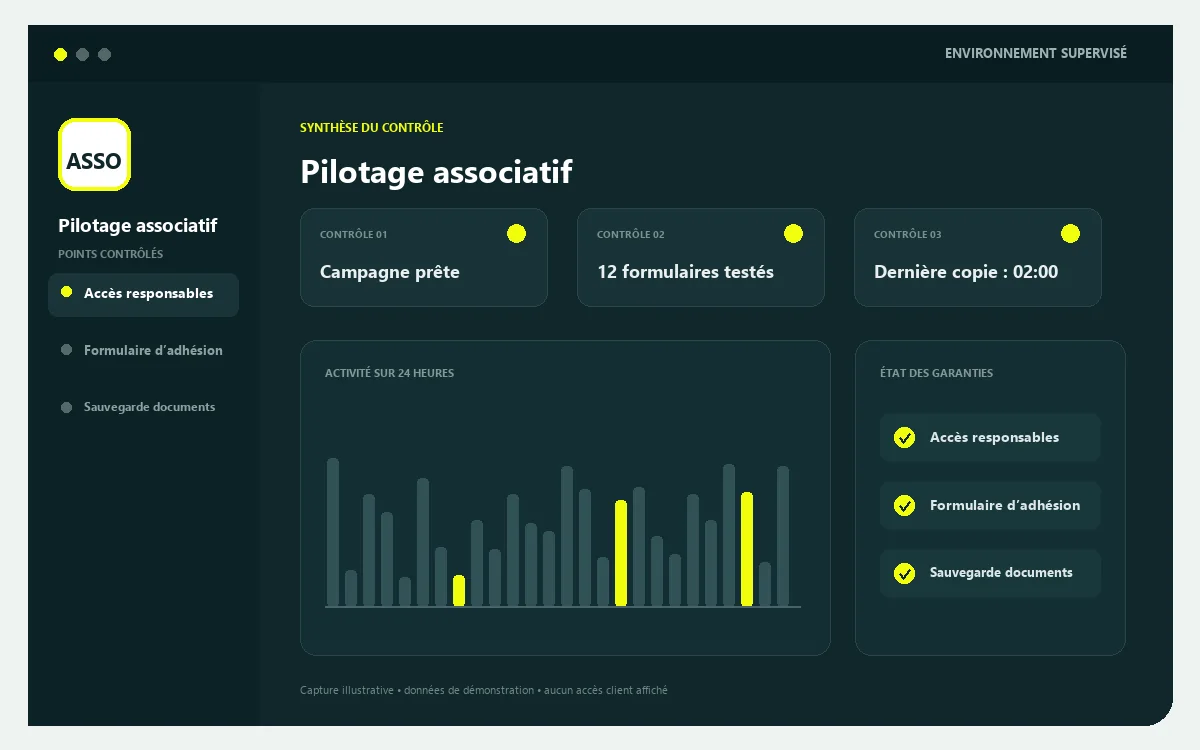Image resolution: width=1200 pixels, height=750 pixels.
Task: Click the yellow status dot on Contrôle 02
Action: click(793, 234)
